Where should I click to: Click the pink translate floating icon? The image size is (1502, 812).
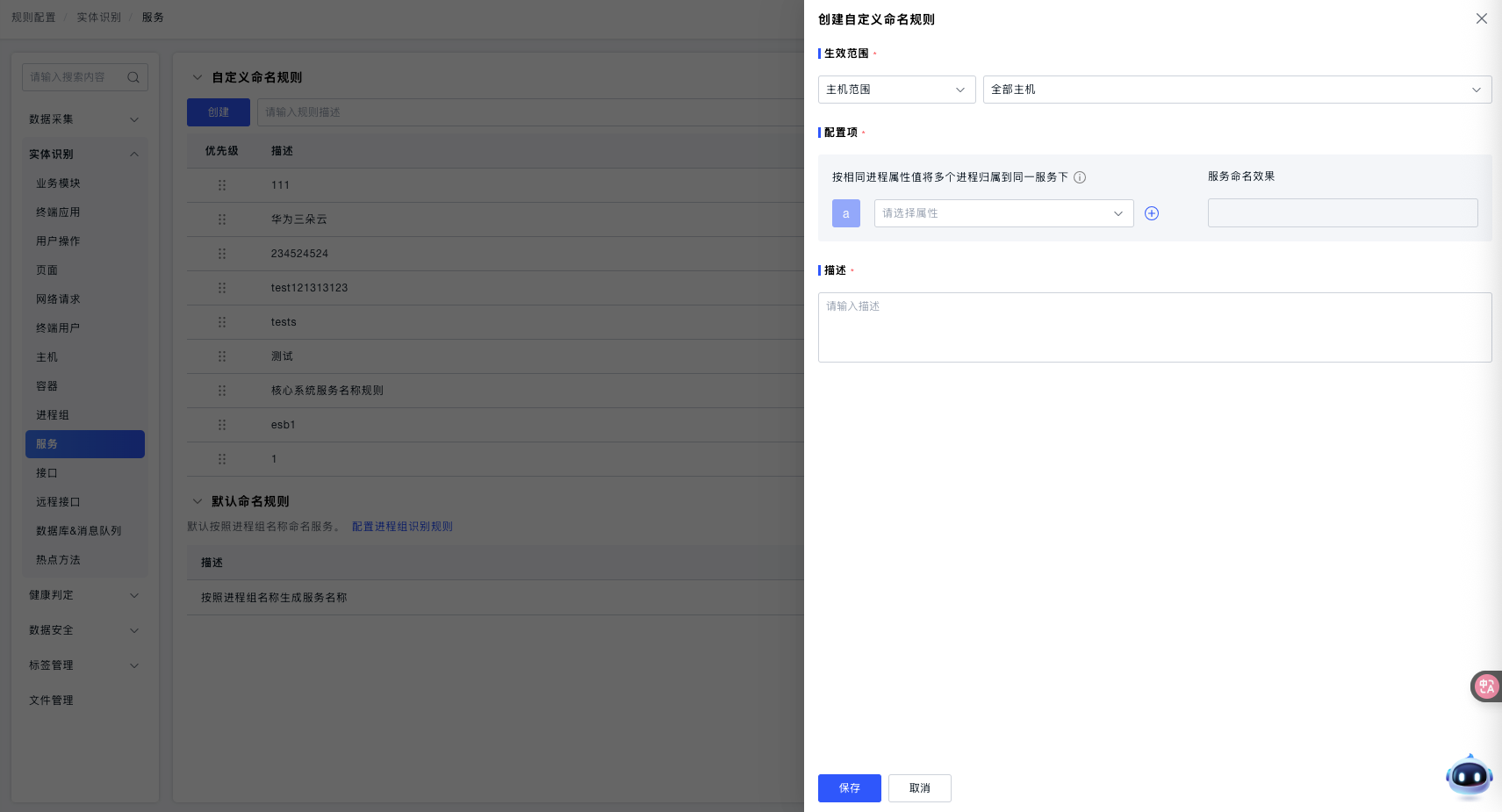[1486, 686]
